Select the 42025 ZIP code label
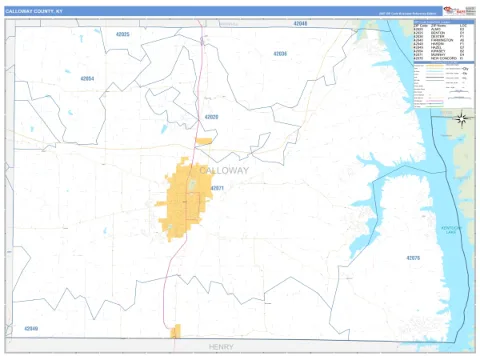 [x=122, y=34]
